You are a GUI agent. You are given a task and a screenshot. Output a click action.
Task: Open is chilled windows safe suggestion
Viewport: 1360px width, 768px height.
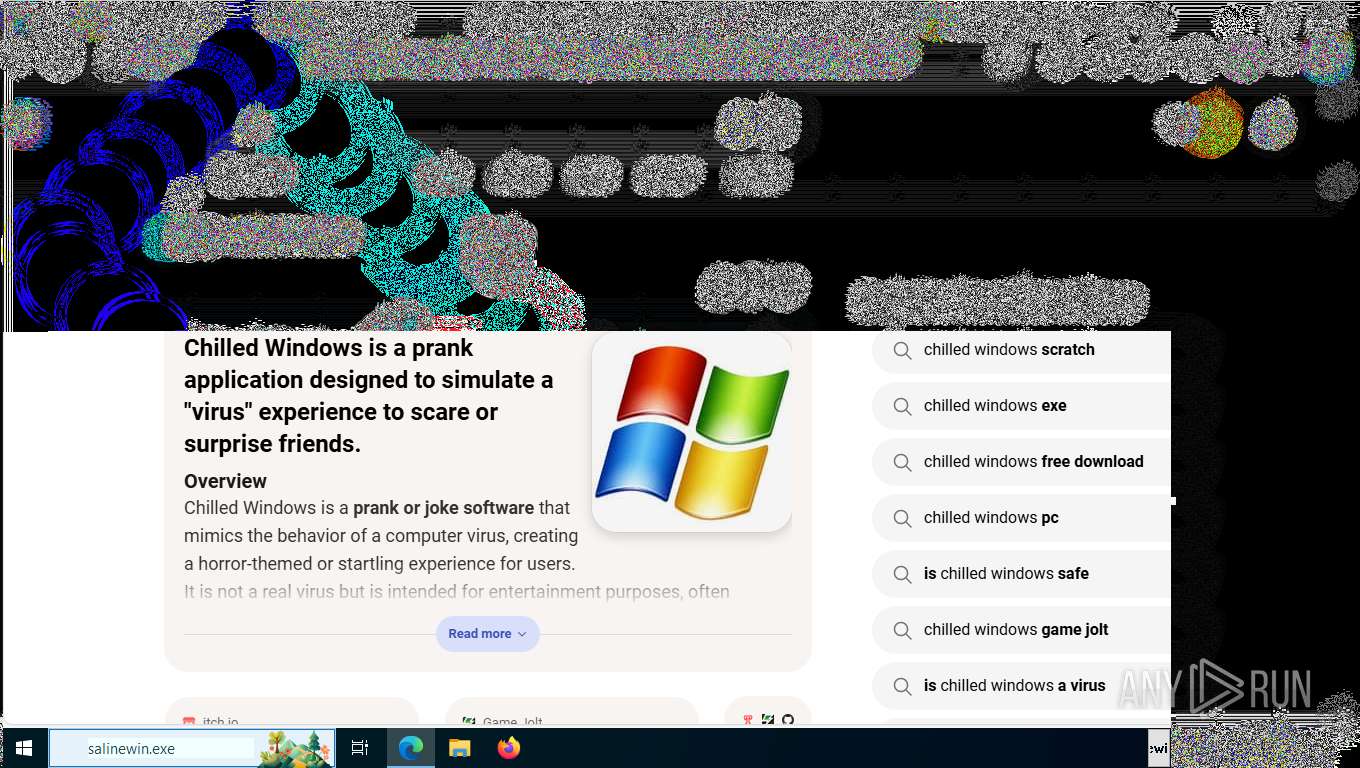pos(1021,574)
